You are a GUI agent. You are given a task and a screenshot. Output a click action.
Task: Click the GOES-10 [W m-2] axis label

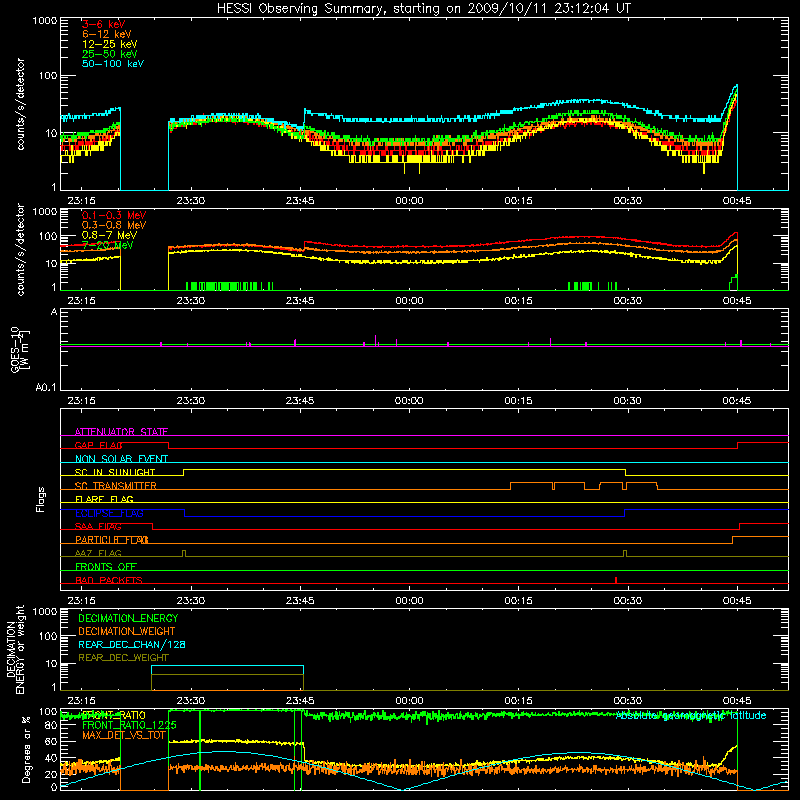pos(19,349)
